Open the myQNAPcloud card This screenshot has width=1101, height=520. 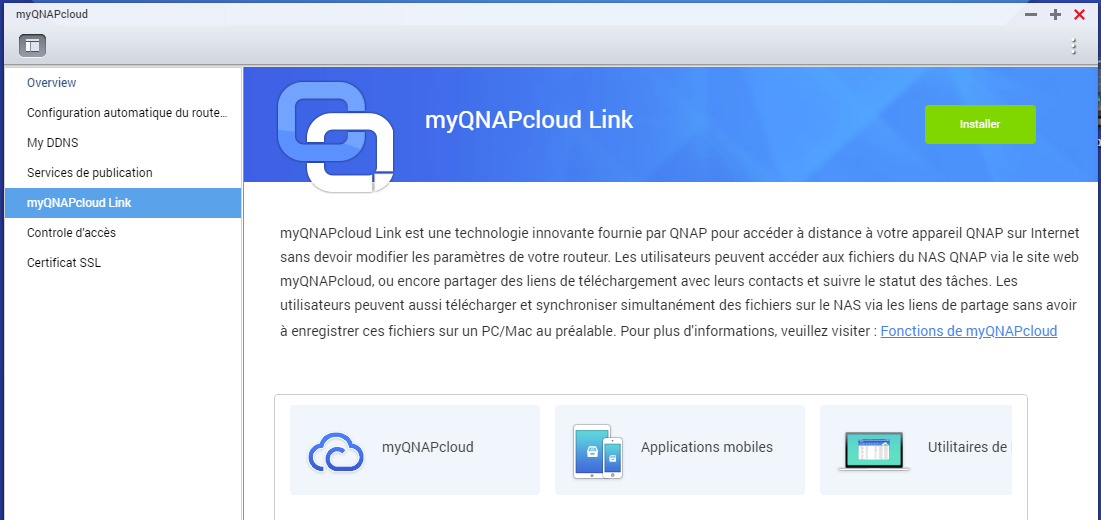(x=427, y=448)
